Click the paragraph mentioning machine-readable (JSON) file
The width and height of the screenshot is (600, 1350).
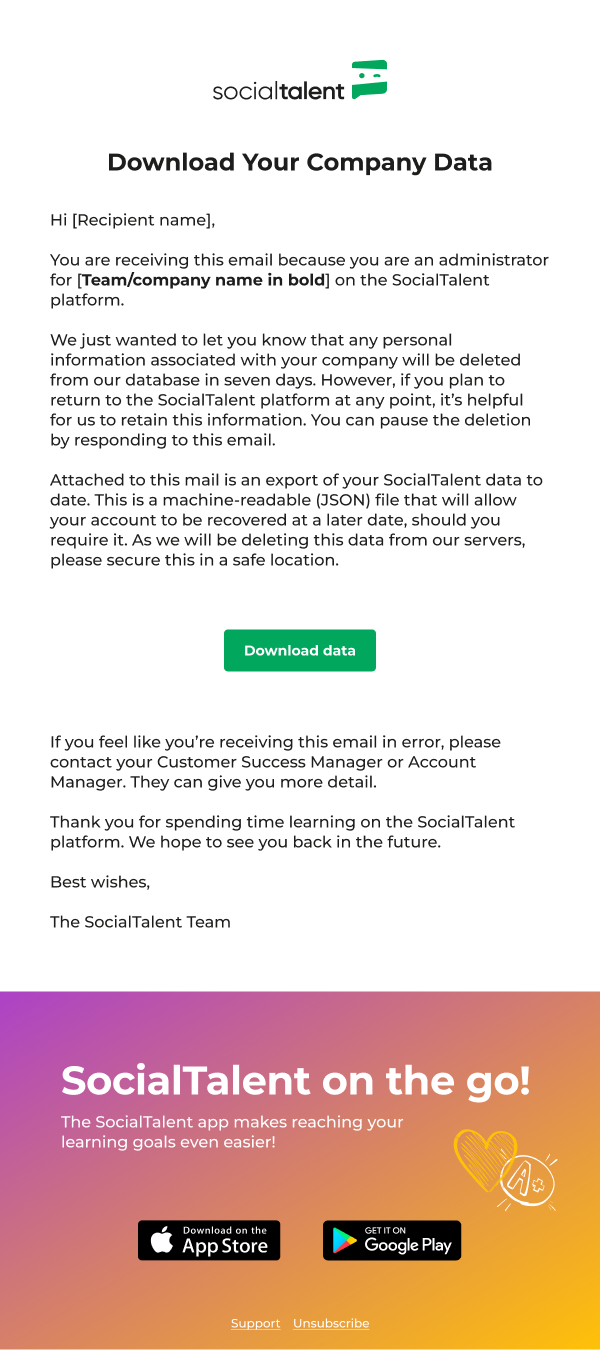pos(297,520)
